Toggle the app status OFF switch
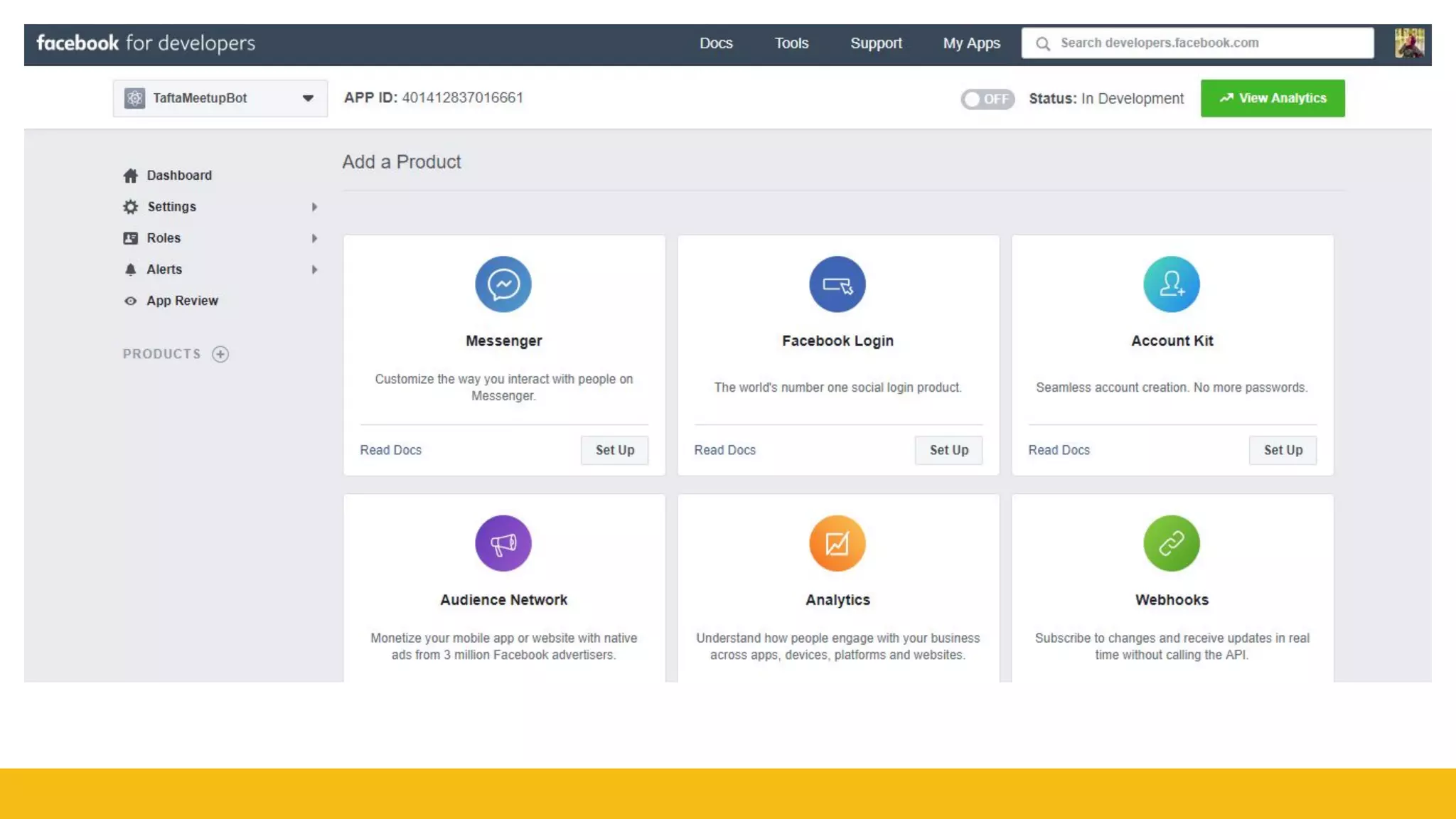Viewport: 1456px width, 819px height. (x=987, y=99)
